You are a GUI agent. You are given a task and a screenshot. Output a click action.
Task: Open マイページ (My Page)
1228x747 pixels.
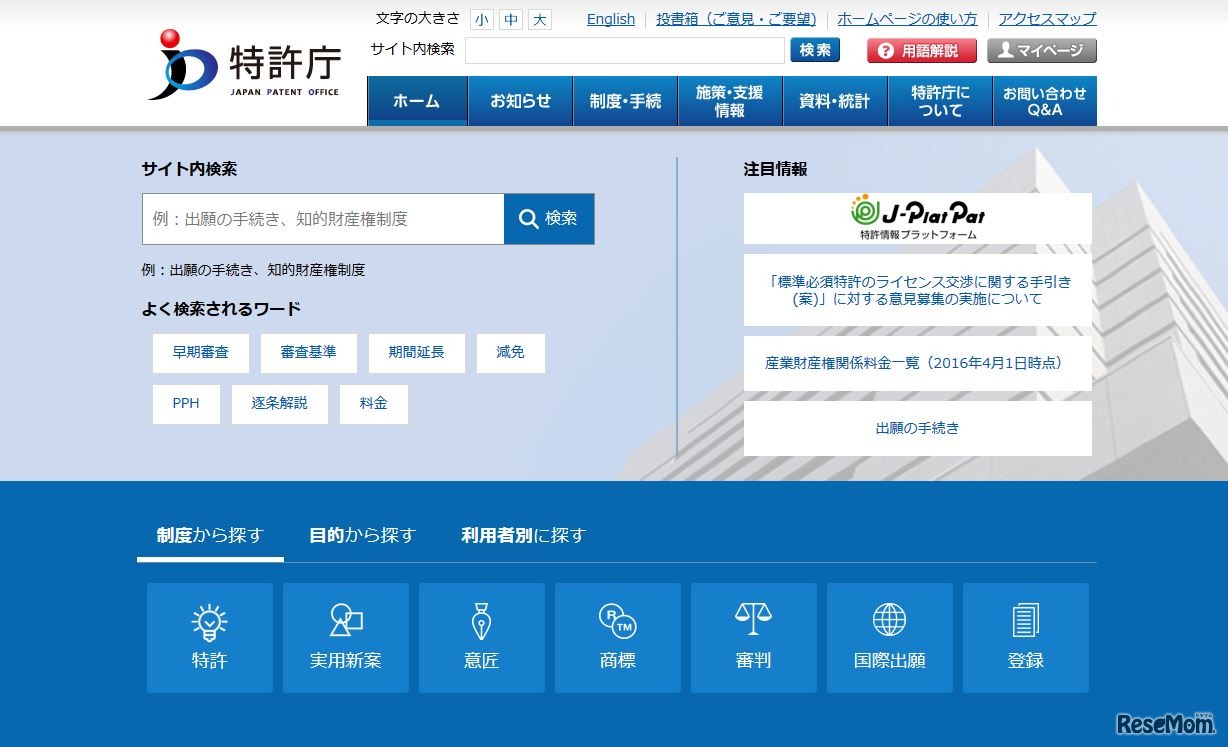pos(1043,49)
